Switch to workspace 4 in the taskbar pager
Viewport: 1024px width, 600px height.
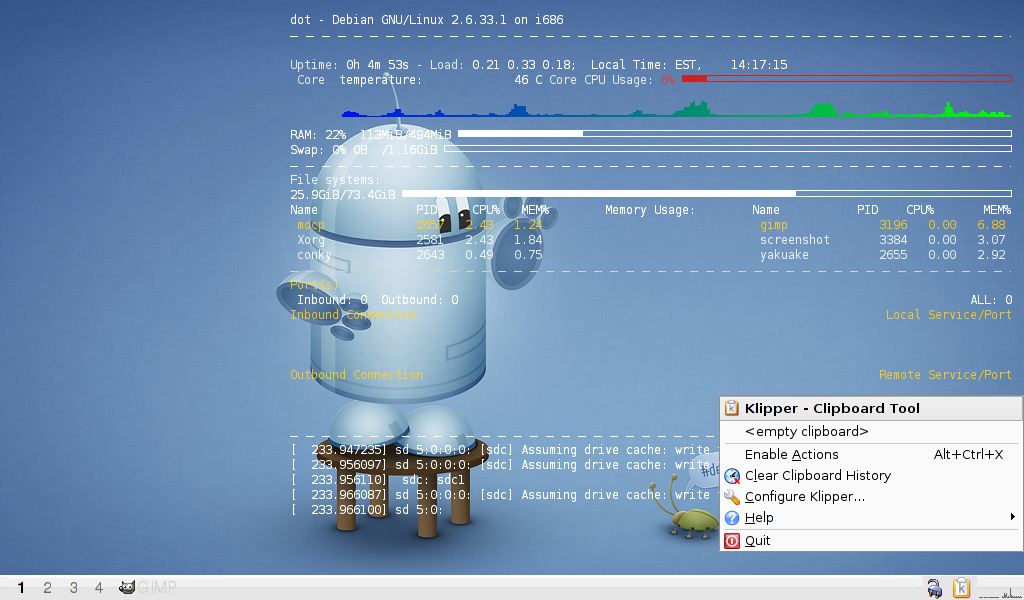coord(99,588)
